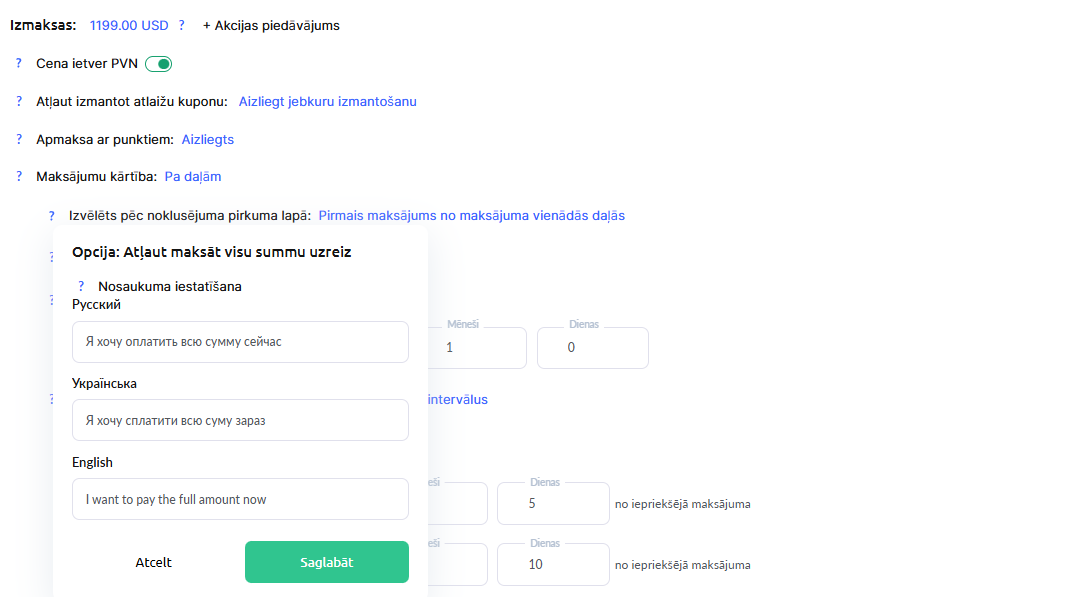Open the Aizliegts points payment option
Viewport: 1072px width, 597px height.
coord(207,139)
